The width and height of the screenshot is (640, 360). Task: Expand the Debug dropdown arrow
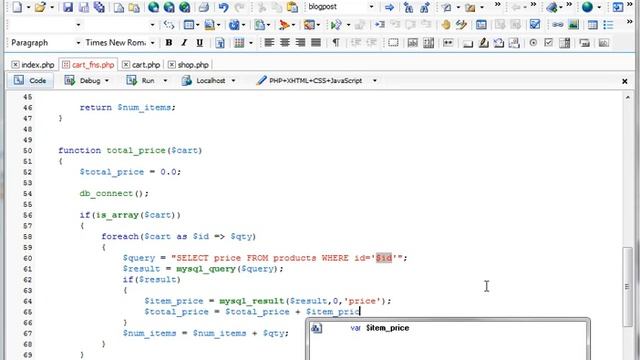107,81
